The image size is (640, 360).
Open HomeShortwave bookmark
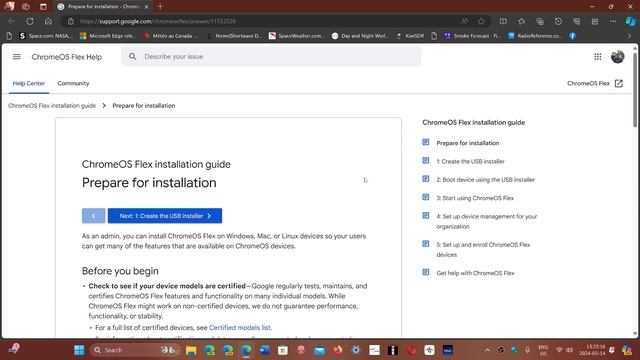point(234,36)
